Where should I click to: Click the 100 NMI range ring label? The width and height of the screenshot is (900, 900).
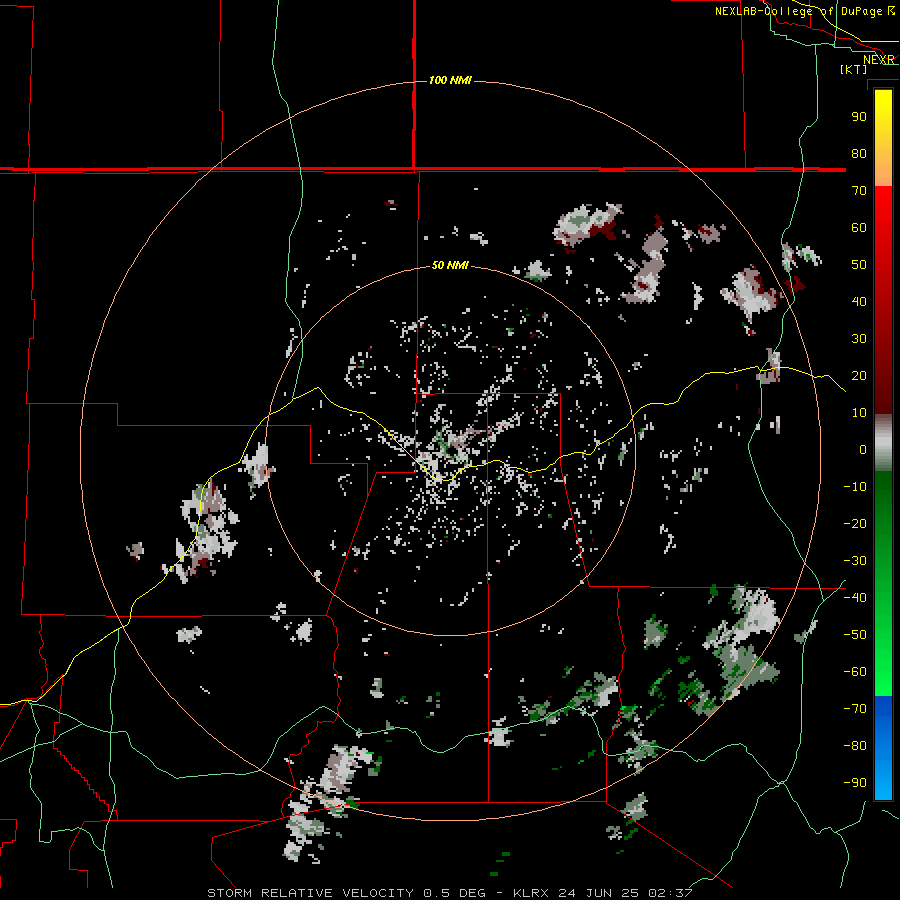coord(450,80)
